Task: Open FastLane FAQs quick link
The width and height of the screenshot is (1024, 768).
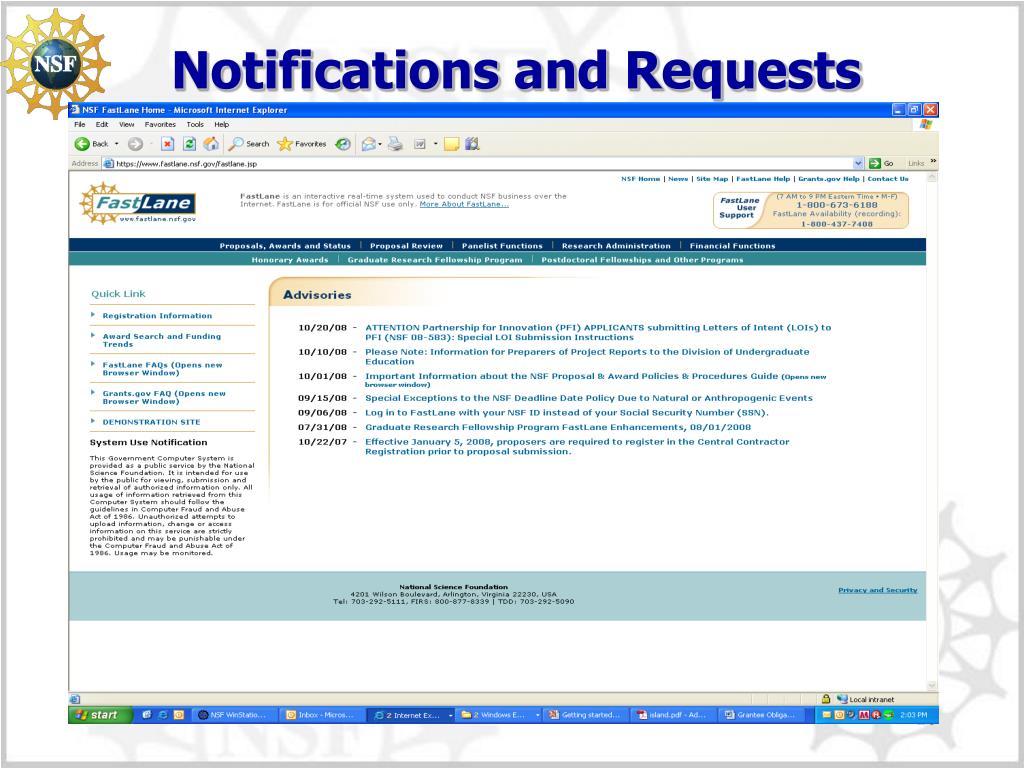Action: click(x=162, y=369)
